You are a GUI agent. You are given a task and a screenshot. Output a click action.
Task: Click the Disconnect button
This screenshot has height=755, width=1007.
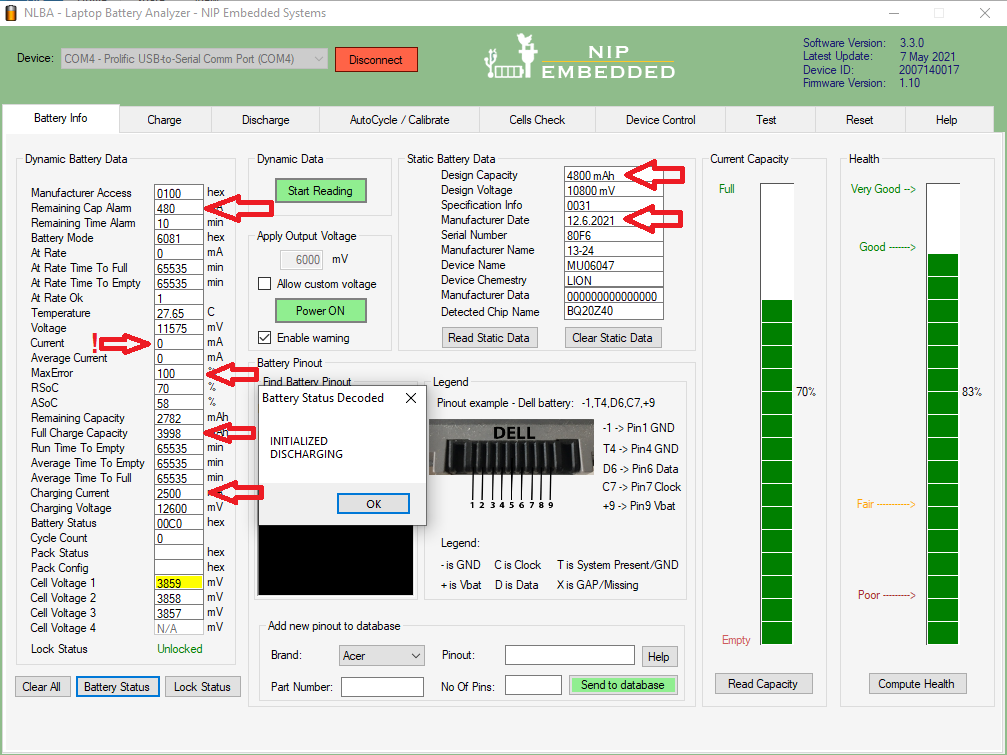pos(376,60)
